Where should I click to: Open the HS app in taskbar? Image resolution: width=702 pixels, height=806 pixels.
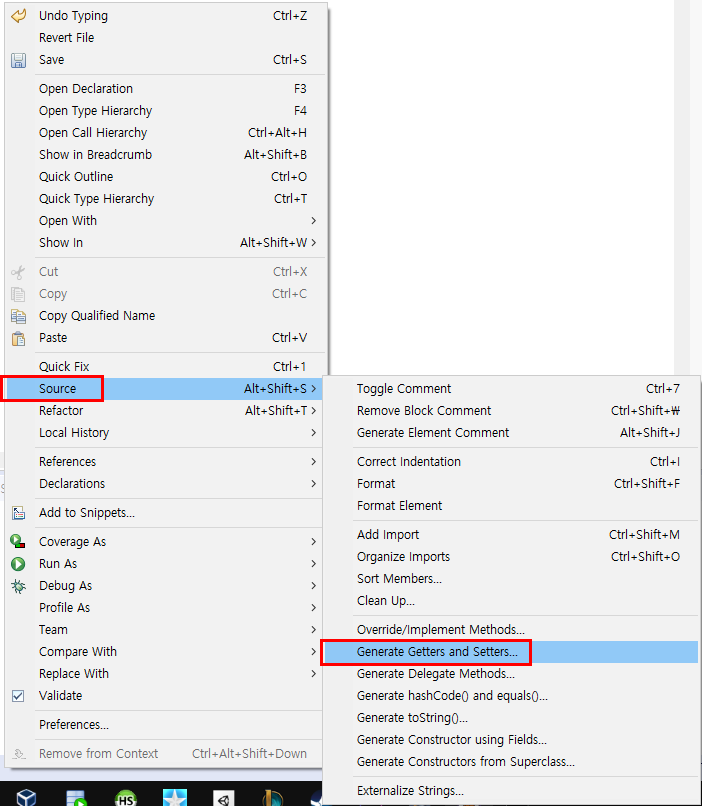126,798
